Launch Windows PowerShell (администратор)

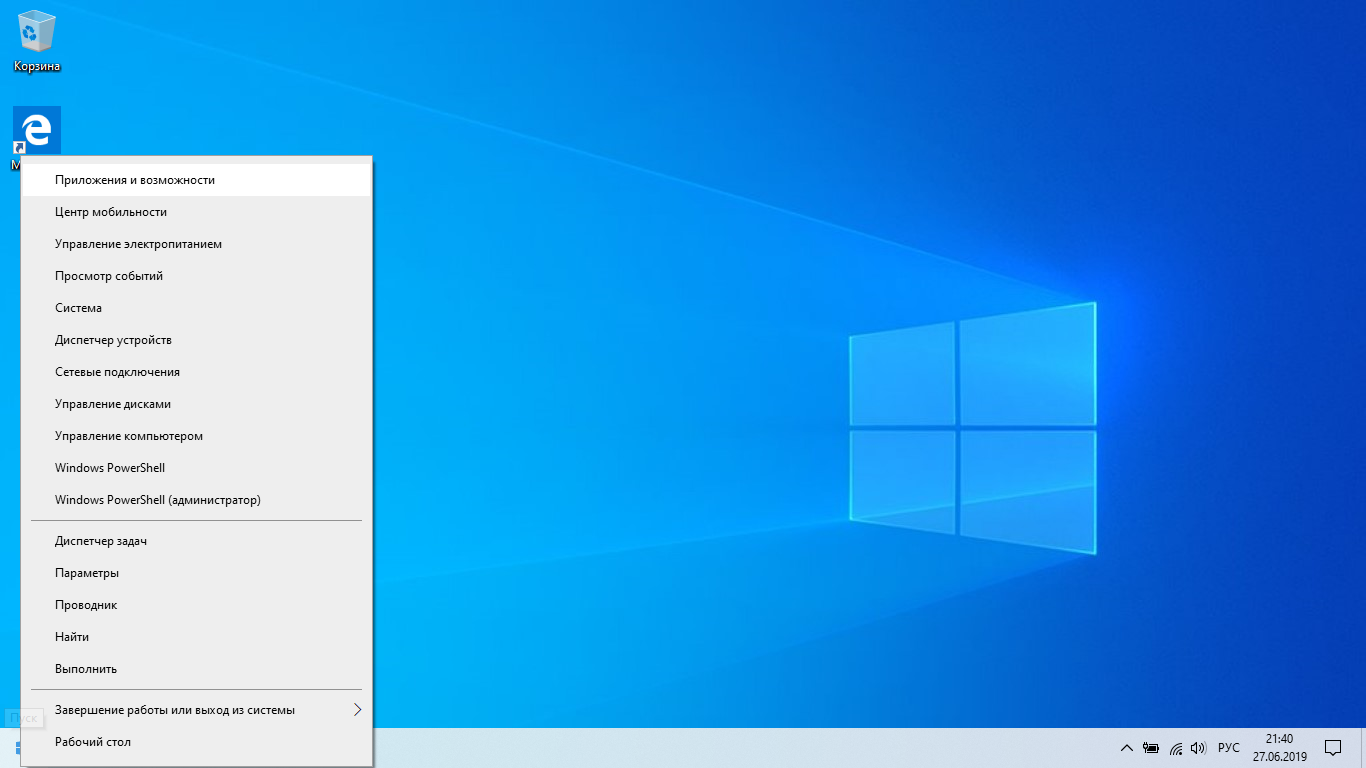coord(197,500)
